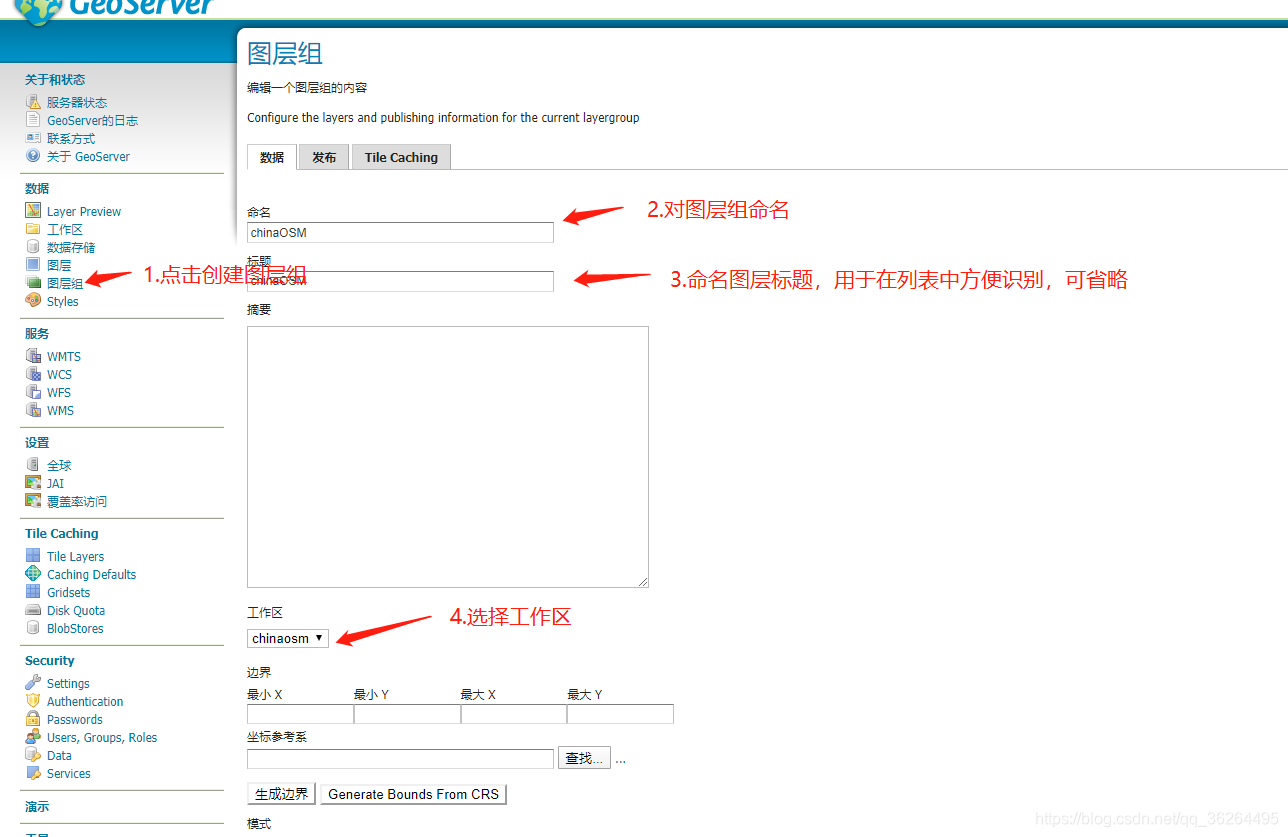Click the Authentication shield icon
Image resolution: width=1288 pixels, height=837 pixels.
33,701
